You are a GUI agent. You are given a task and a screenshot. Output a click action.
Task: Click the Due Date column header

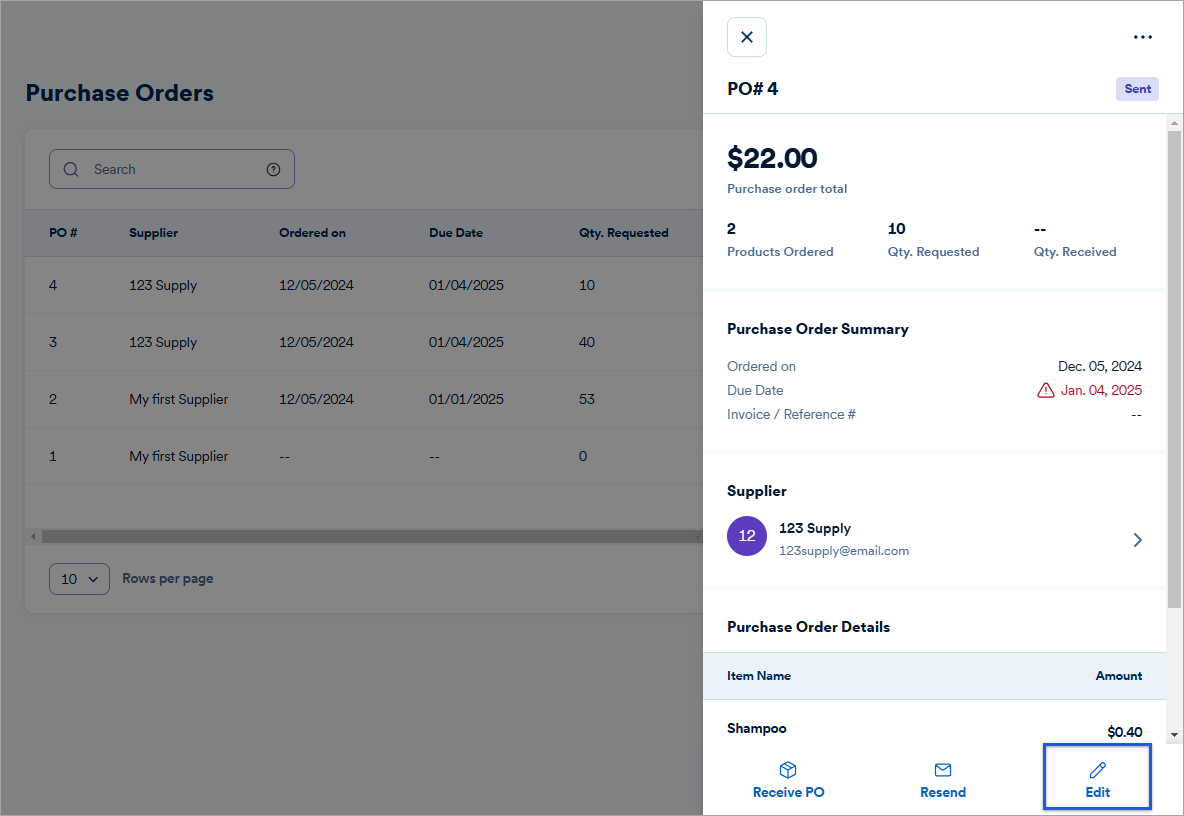click(x=456, y=232)
